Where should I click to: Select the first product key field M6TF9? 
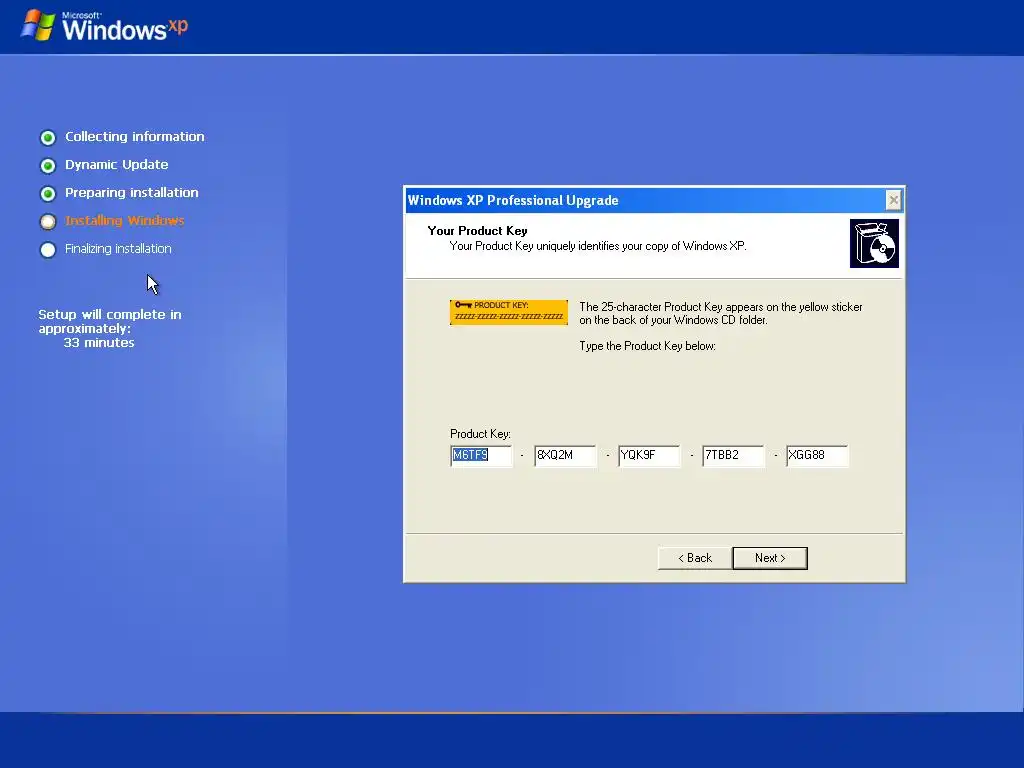coord(481,455)
